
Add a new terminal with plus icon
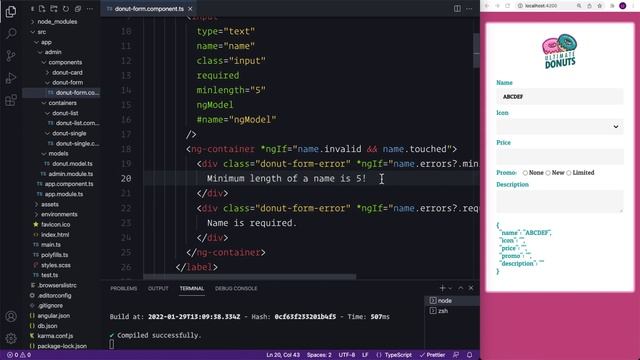(x=442, y=288)
